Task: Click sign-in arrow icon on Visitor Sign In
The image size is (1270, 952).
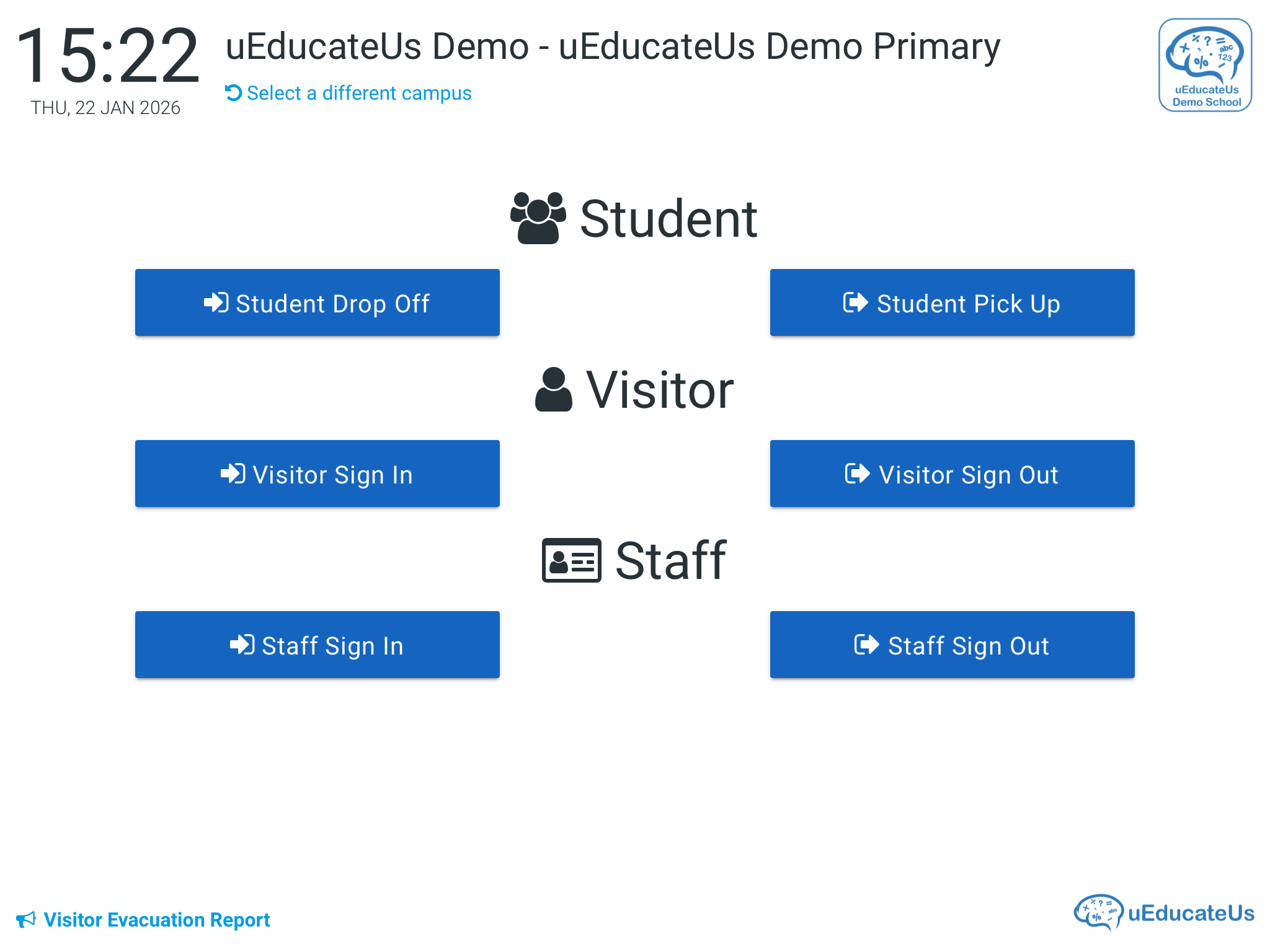Action: (233, 474)
